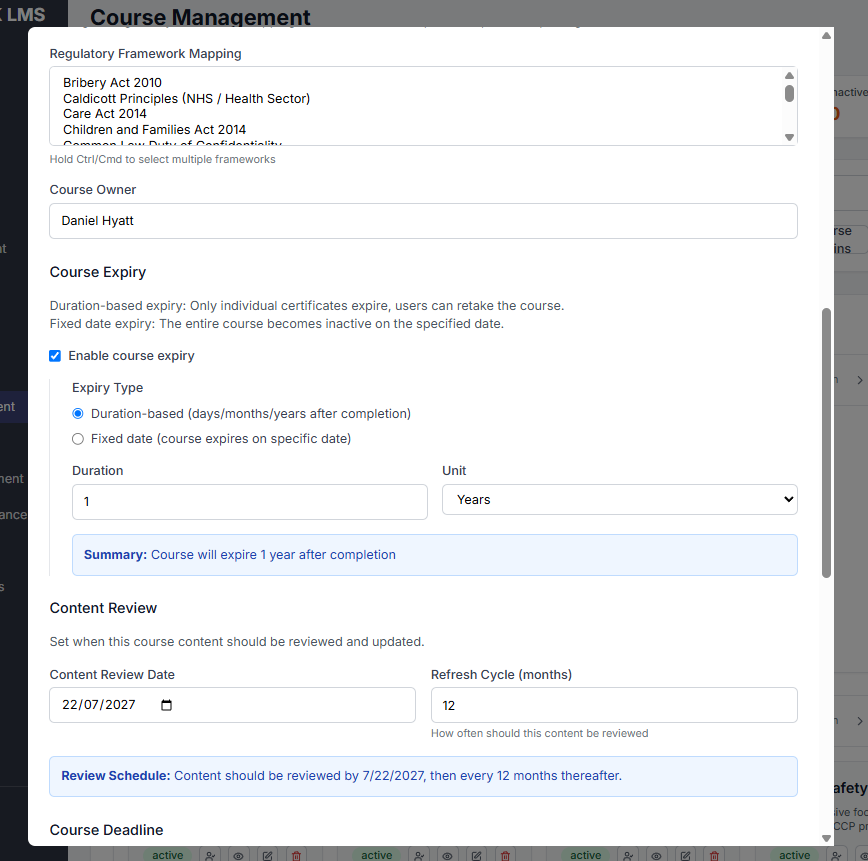
Task: Open the calendar picker in Content Review Date
Action: [x=166, y=705]
